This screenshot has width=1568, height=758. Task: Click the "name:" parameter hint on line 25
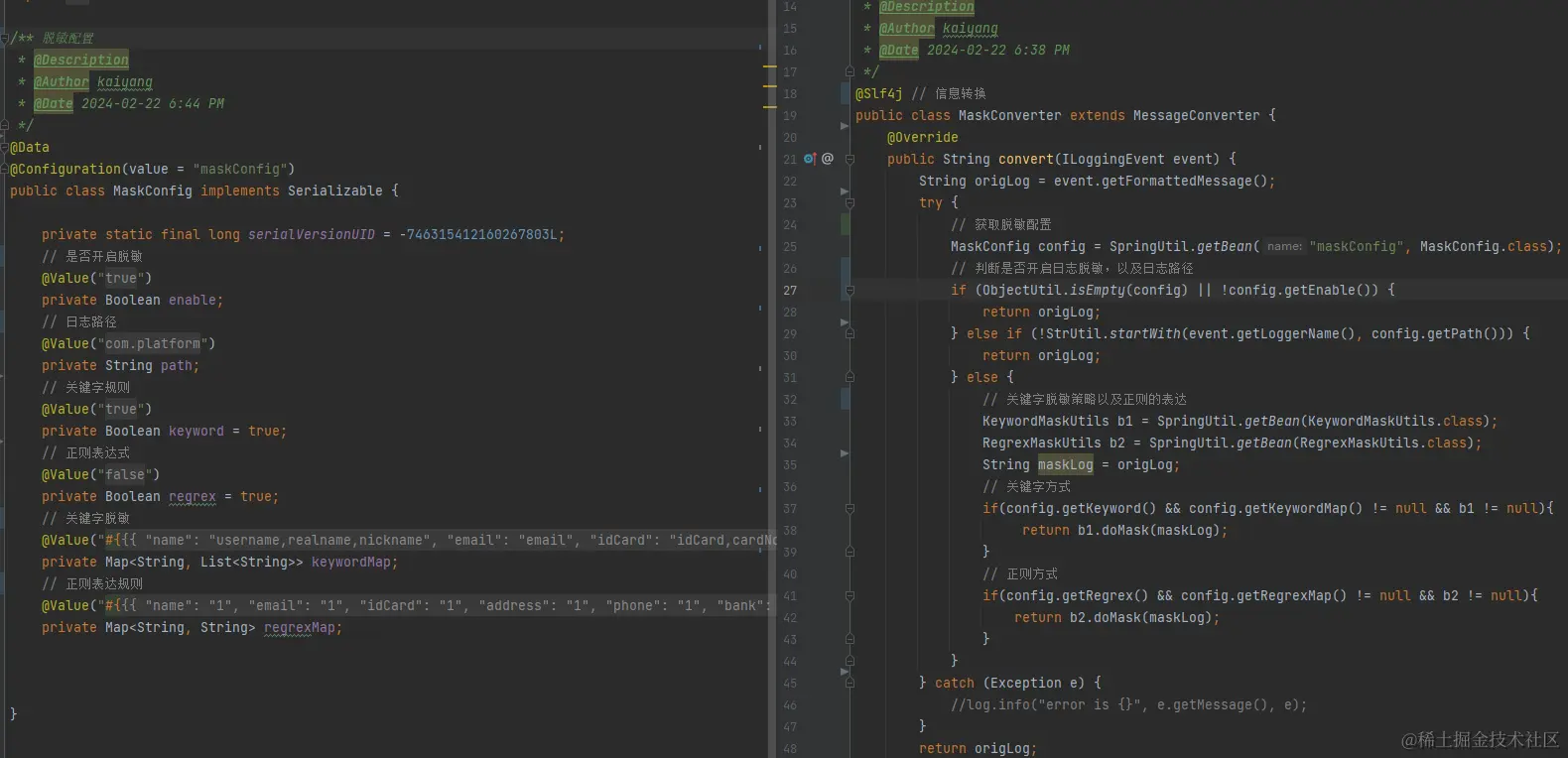click(x=1284, y=247)
